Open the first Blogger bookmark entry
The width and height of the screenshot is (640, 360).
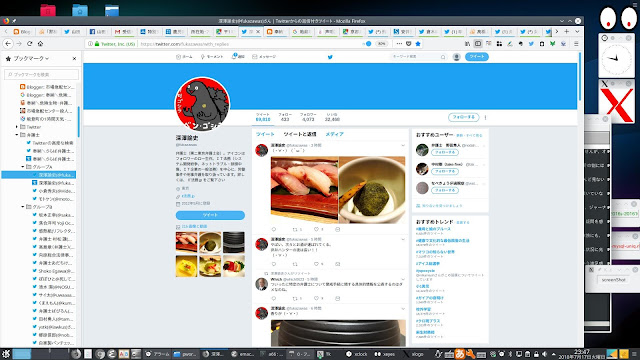point(47,87)
